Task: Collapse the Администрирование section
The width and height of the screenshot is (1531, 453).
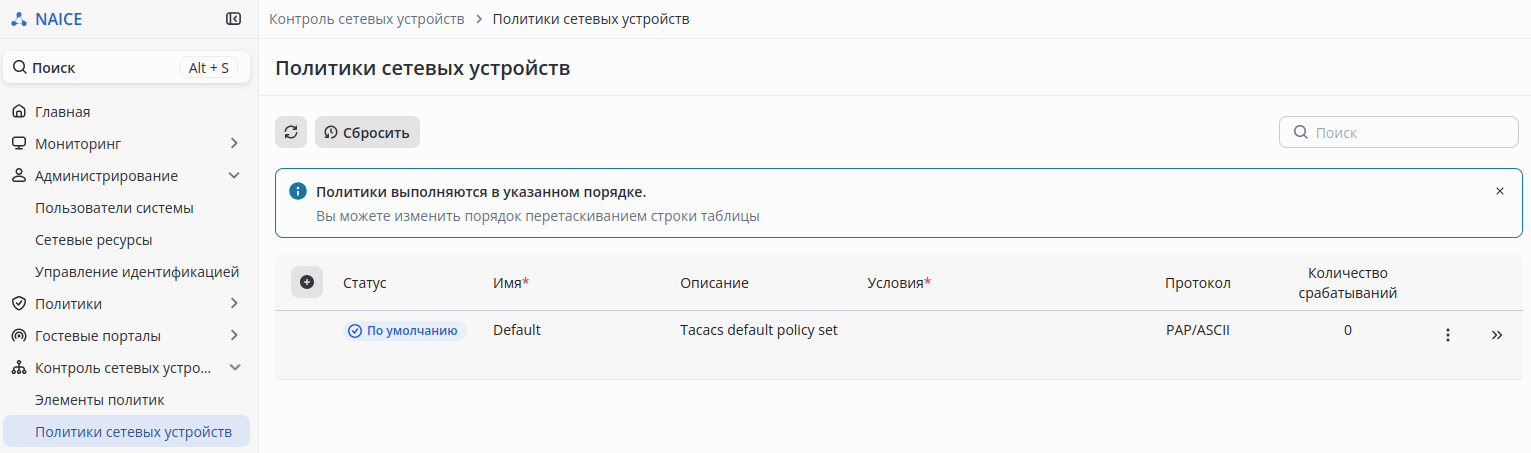Action: click(x=234, y=176)
